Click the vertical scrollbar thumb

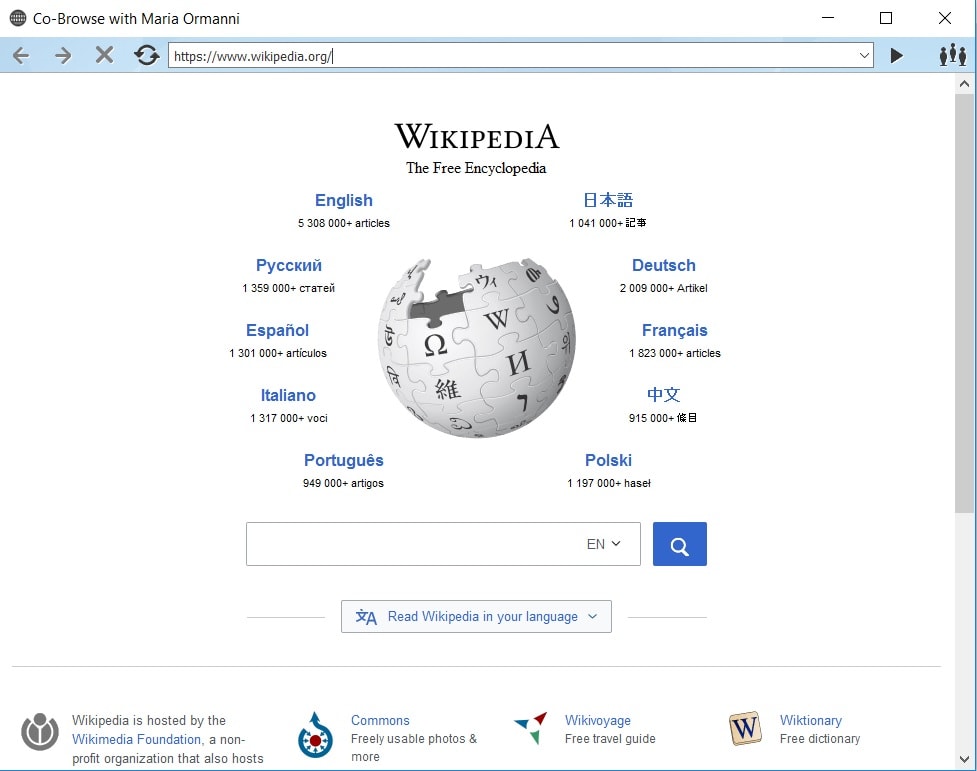(x=965, y=303)
